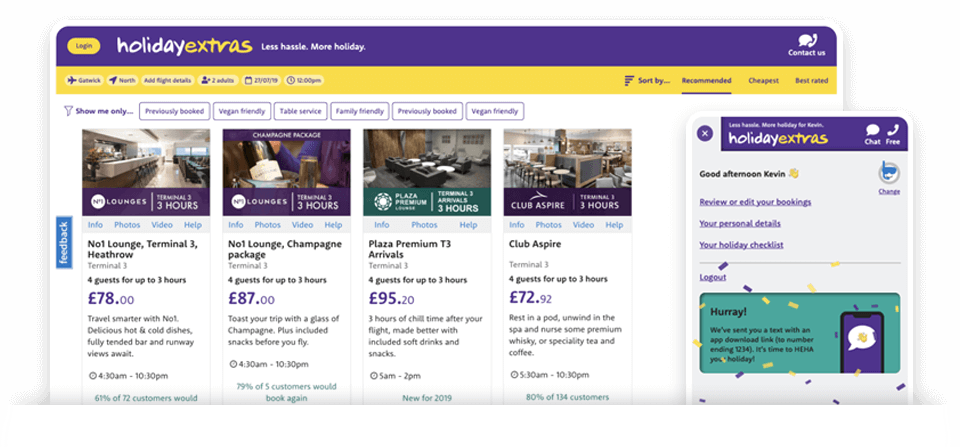Sort results by Best rated
The image size is (960, 447).
coord(812,81)
